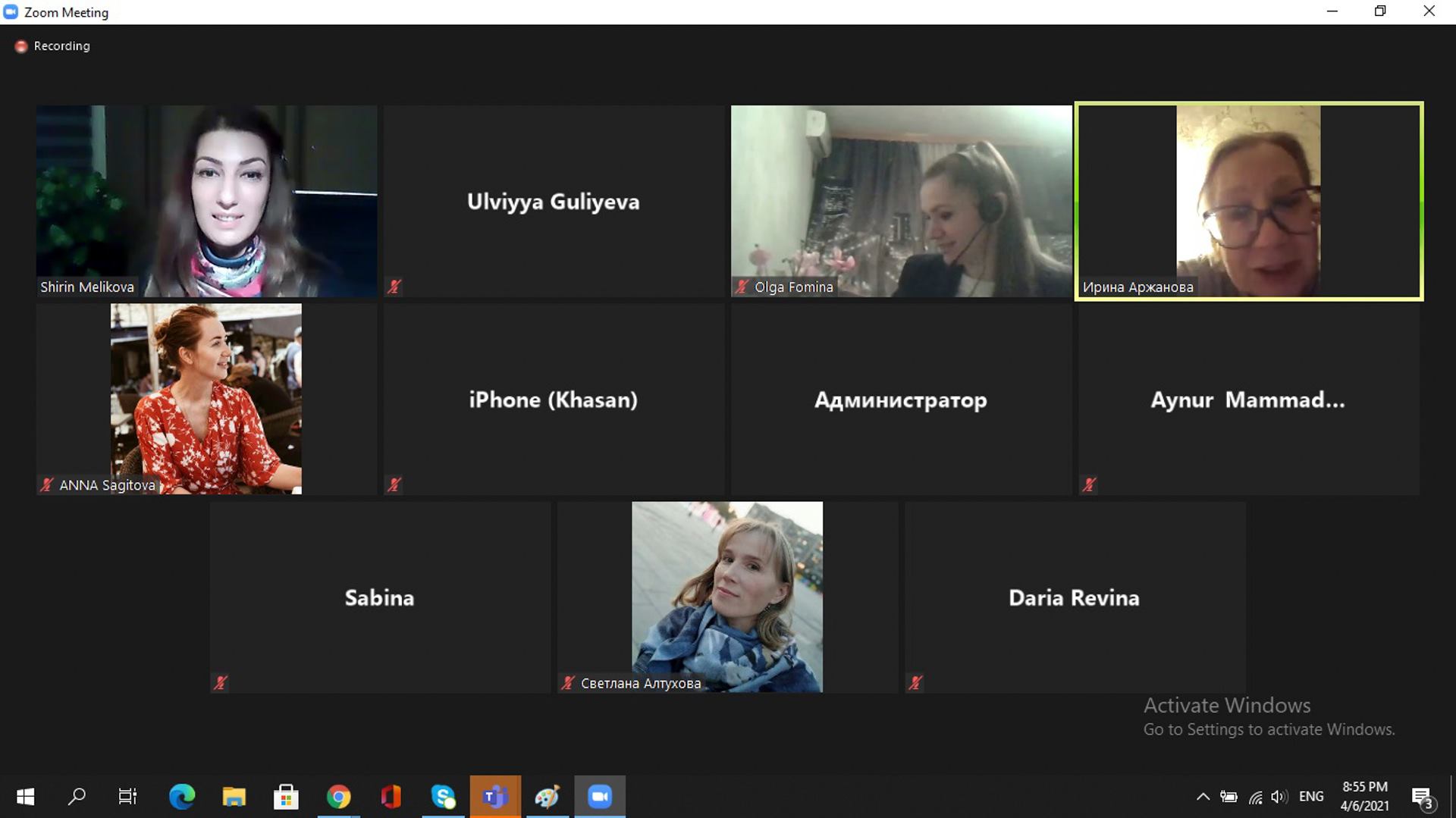The width and height of the screenshot is (1456, 818).
Task: Click ANNA Sagitova's muted microphone icon
Action: point(47,485)
